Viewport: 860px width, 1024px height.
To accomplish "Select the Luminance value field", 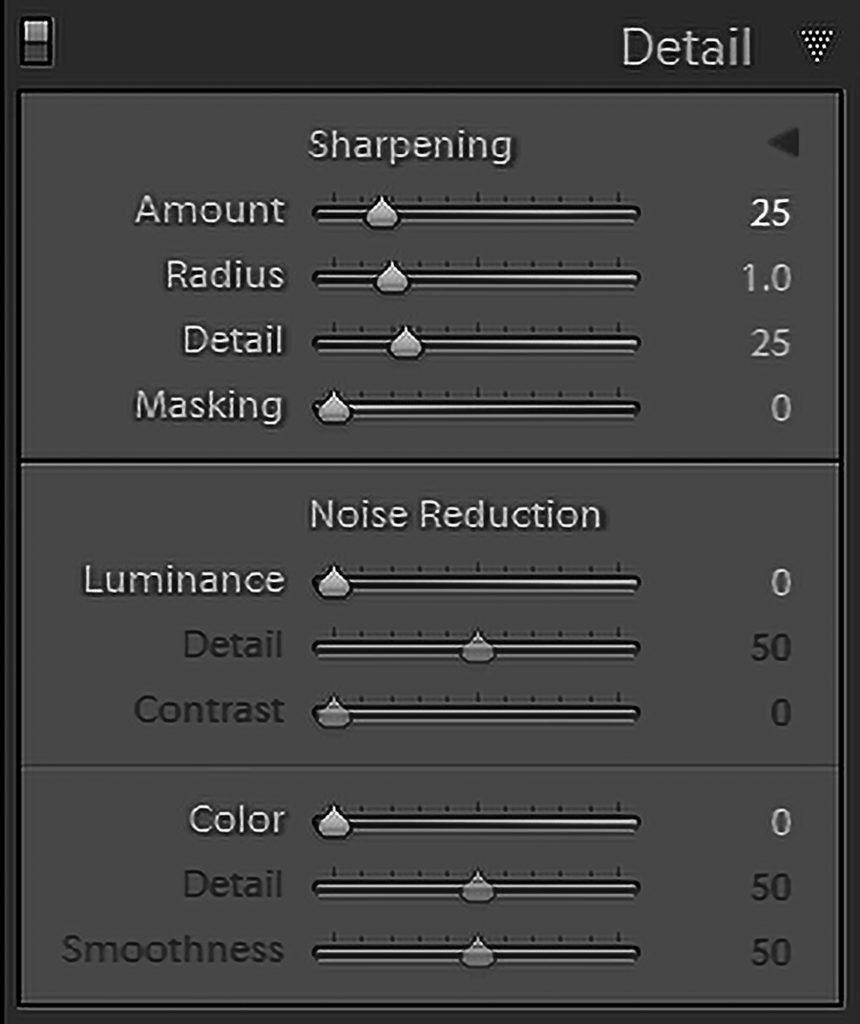I will (781, 582).
